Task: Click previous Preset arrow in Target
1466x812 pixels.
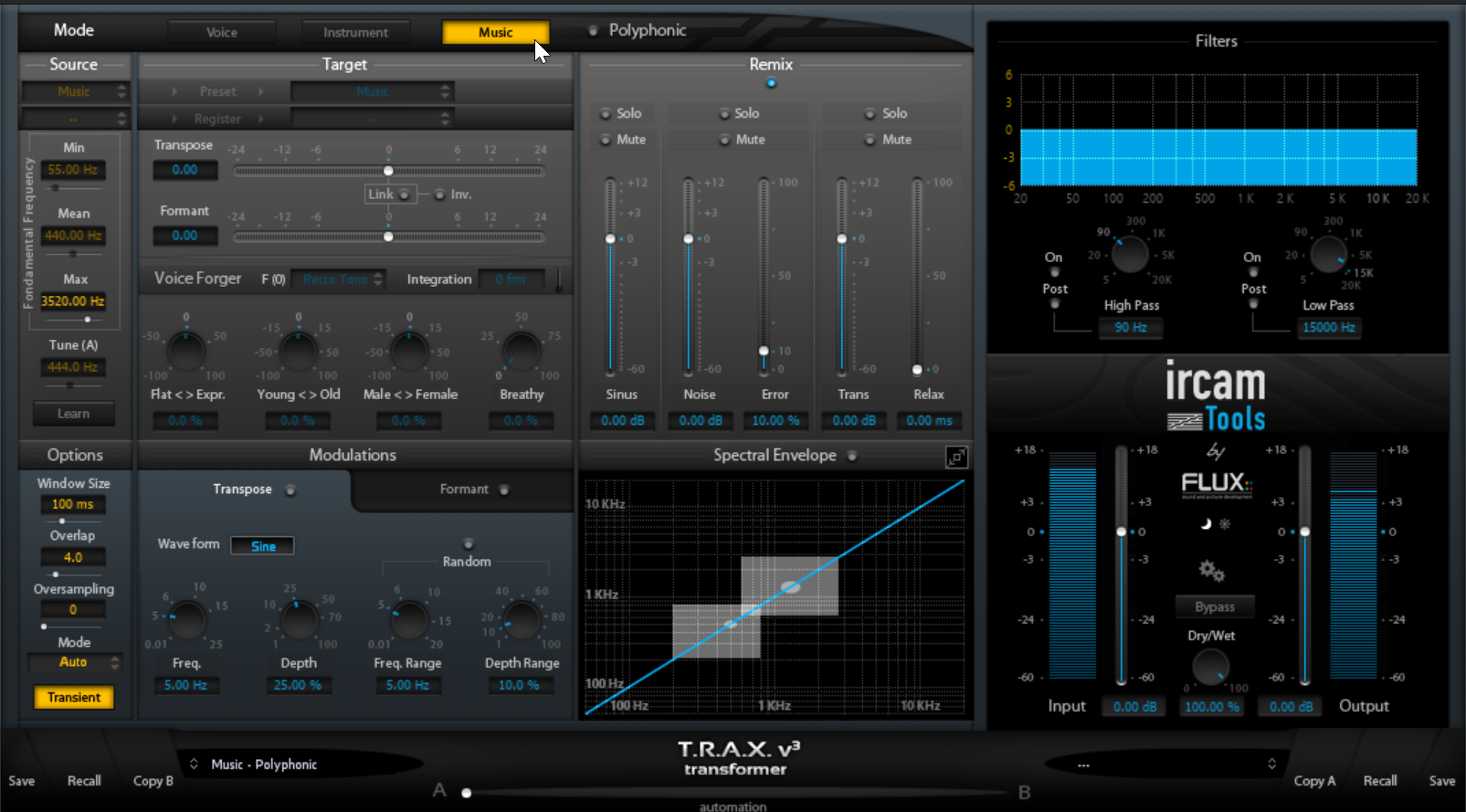Action: [x=174, y=91]
